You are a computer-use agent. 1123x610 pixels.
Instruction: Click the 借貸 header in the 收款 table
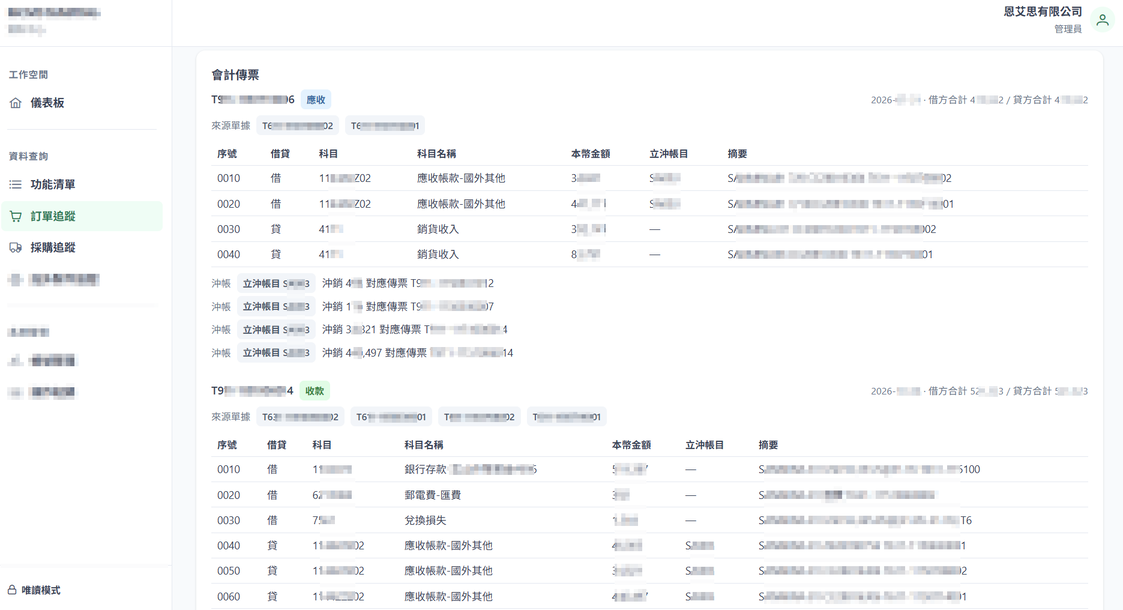point(276,445)
